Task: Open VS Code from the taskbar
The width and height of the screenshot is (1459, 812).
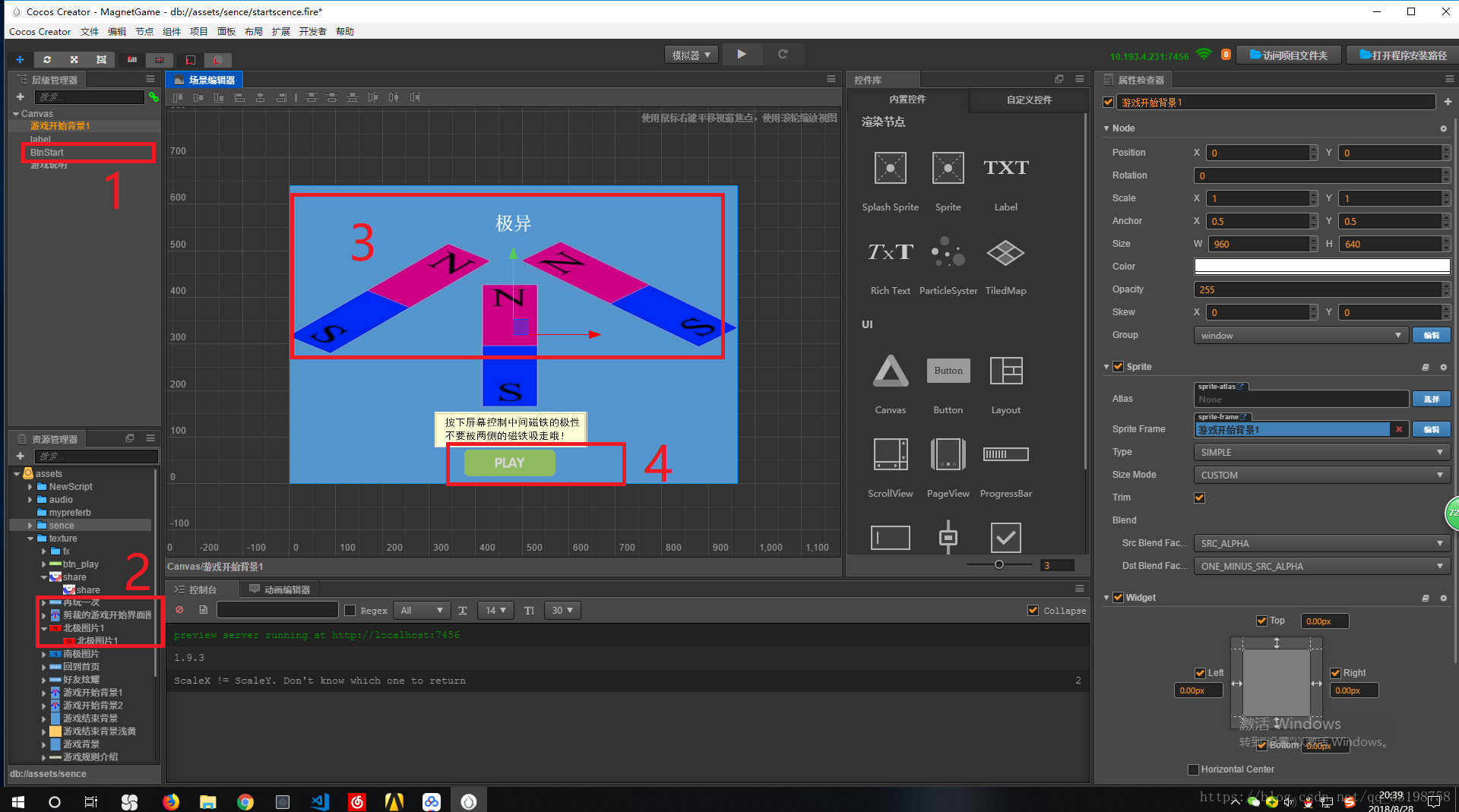Action: pos(319,801)
